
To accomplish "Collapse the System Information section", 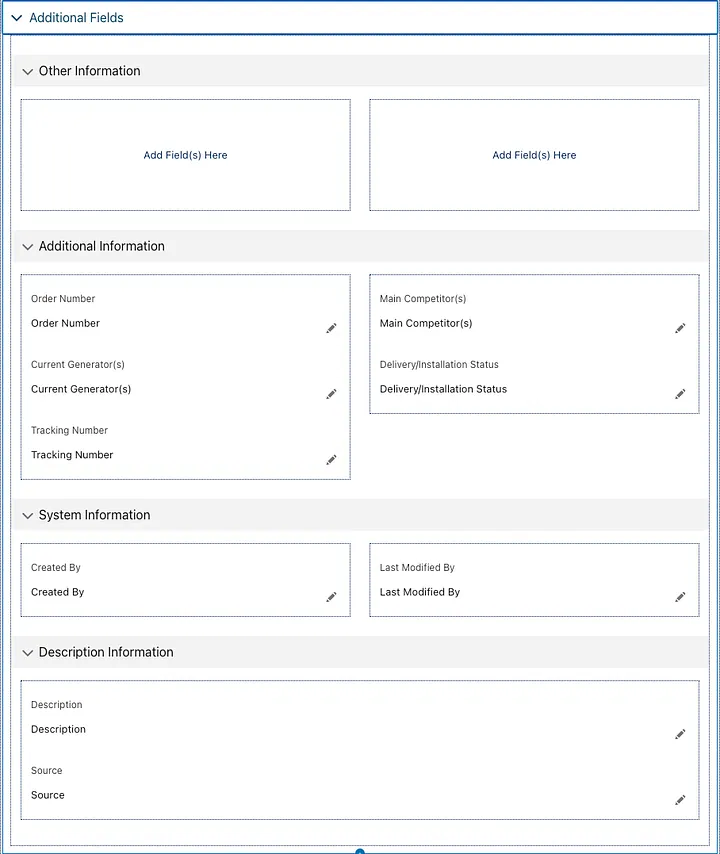I will [27, 515].
